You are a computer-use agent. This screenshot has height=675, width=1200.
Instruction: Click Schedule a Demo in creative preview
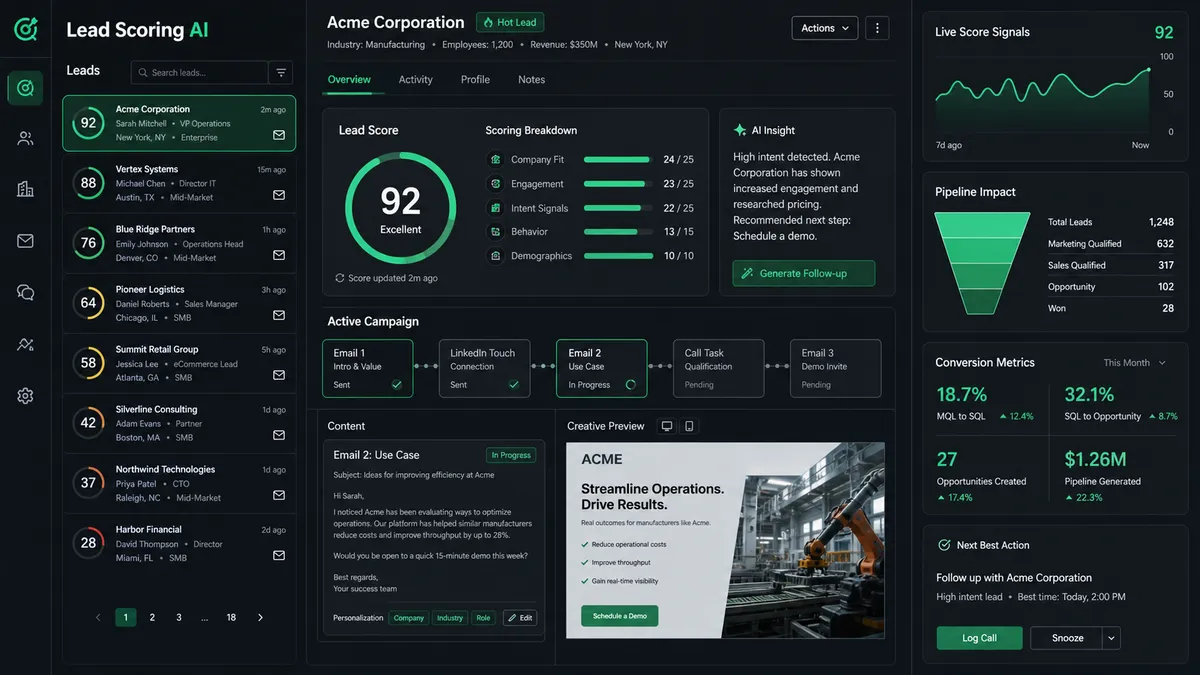620,616
